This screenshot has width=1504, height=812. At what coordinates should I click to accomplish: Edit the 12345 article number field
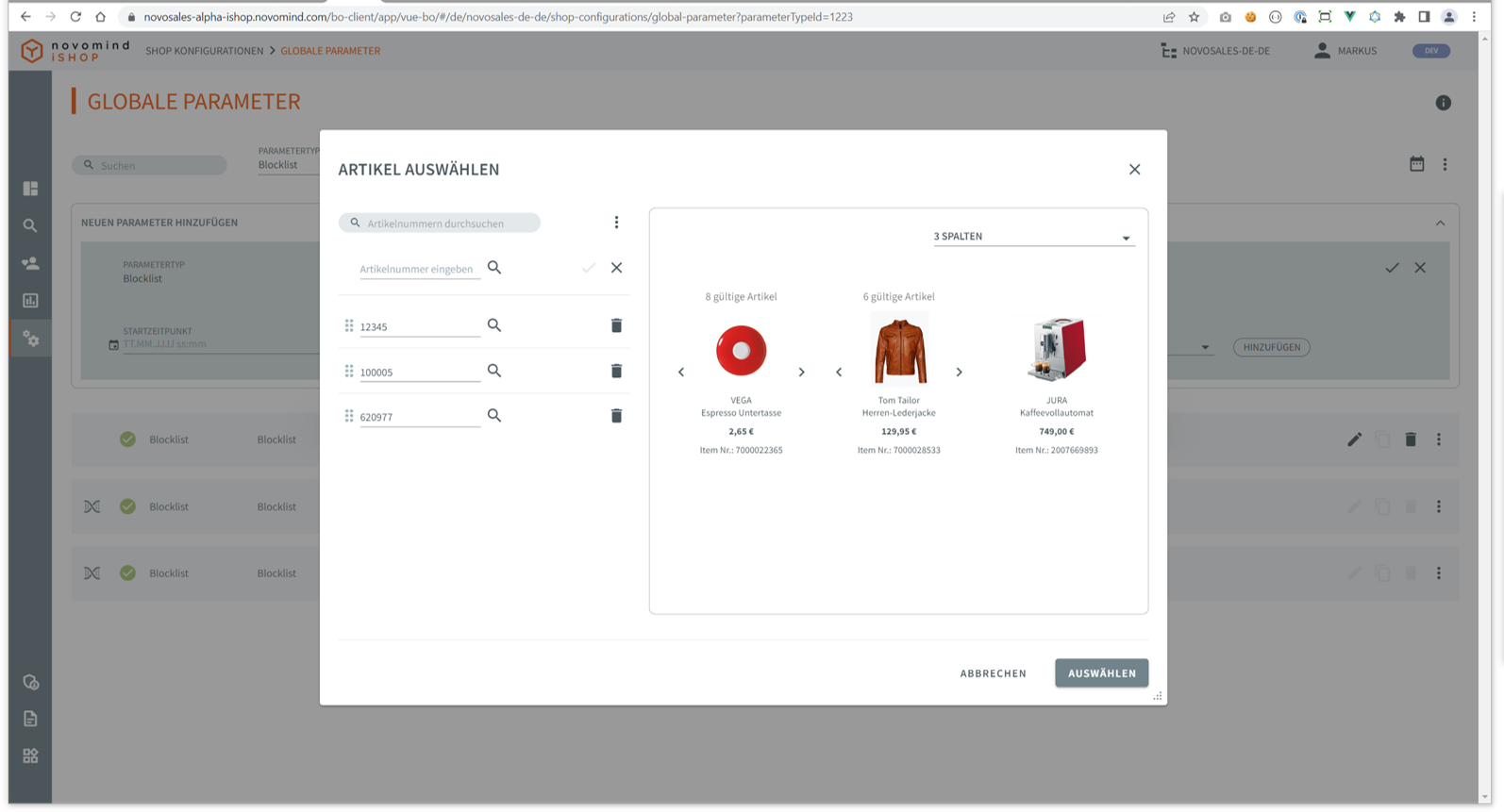[x=419, y=326]
